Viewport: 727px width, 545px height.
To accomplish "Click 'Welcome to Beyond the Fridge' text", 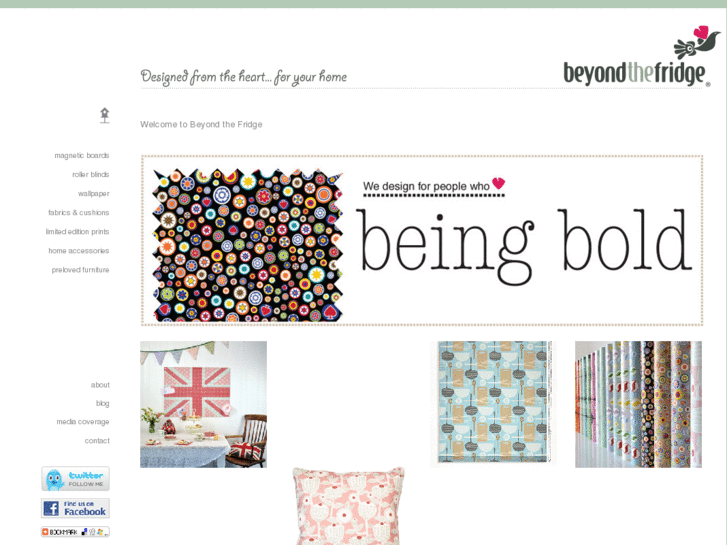I will pyautogui.click(x=201, y=124).
